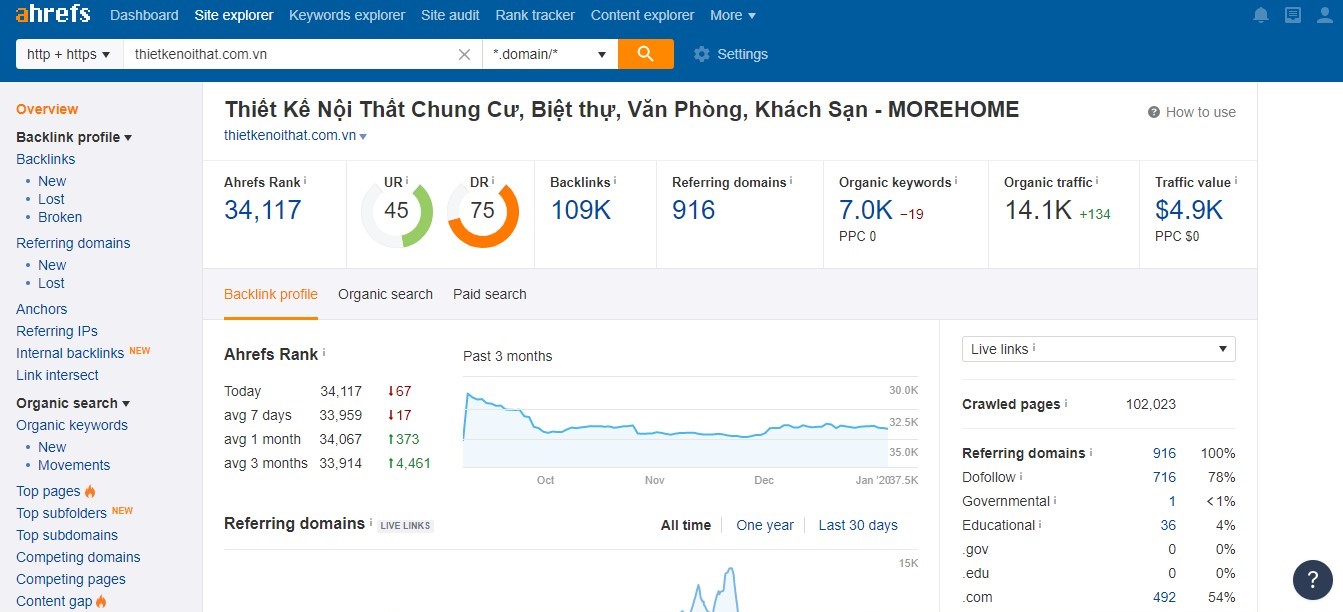Switch to the Paid search tab
Screen dimensions: 1343x612
(489, 294)
